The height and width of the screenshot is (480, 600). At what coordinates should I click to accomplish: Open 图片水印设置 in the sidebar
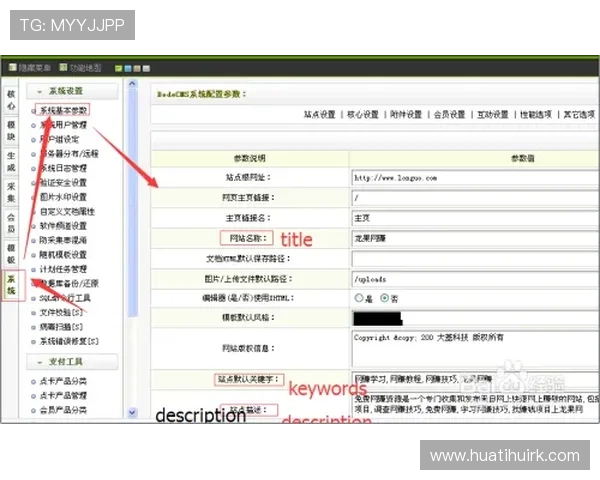click(x=66, y=197)
